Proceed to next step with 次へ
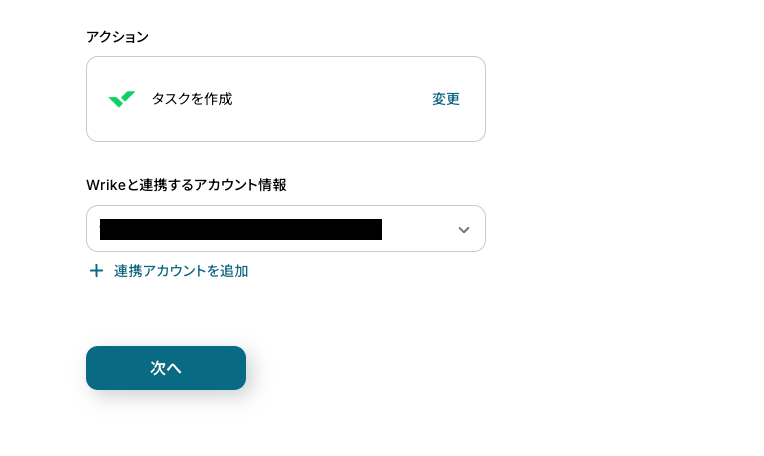Screen dimensions: 764x456 coord(166,368)
